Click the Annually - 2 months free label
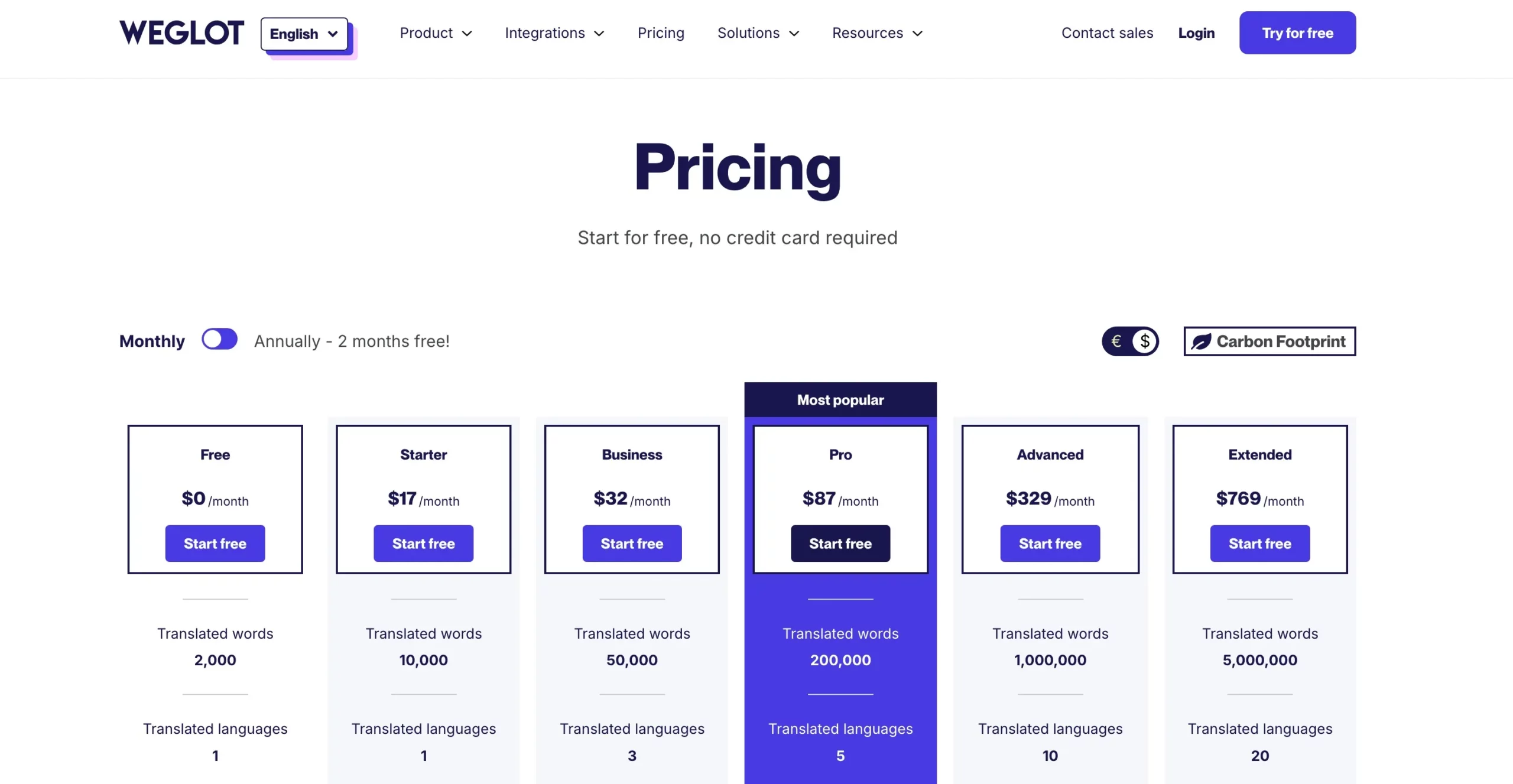This screenshot has width=1513, height=784. (x=352, y=341)
